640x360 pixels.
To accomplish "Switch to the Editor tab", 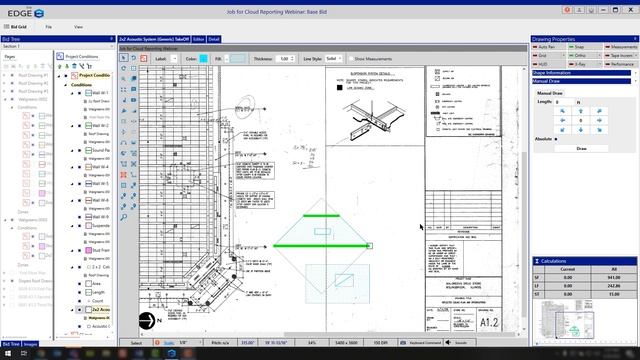I will pyautogui.click(x=198, y=39).
